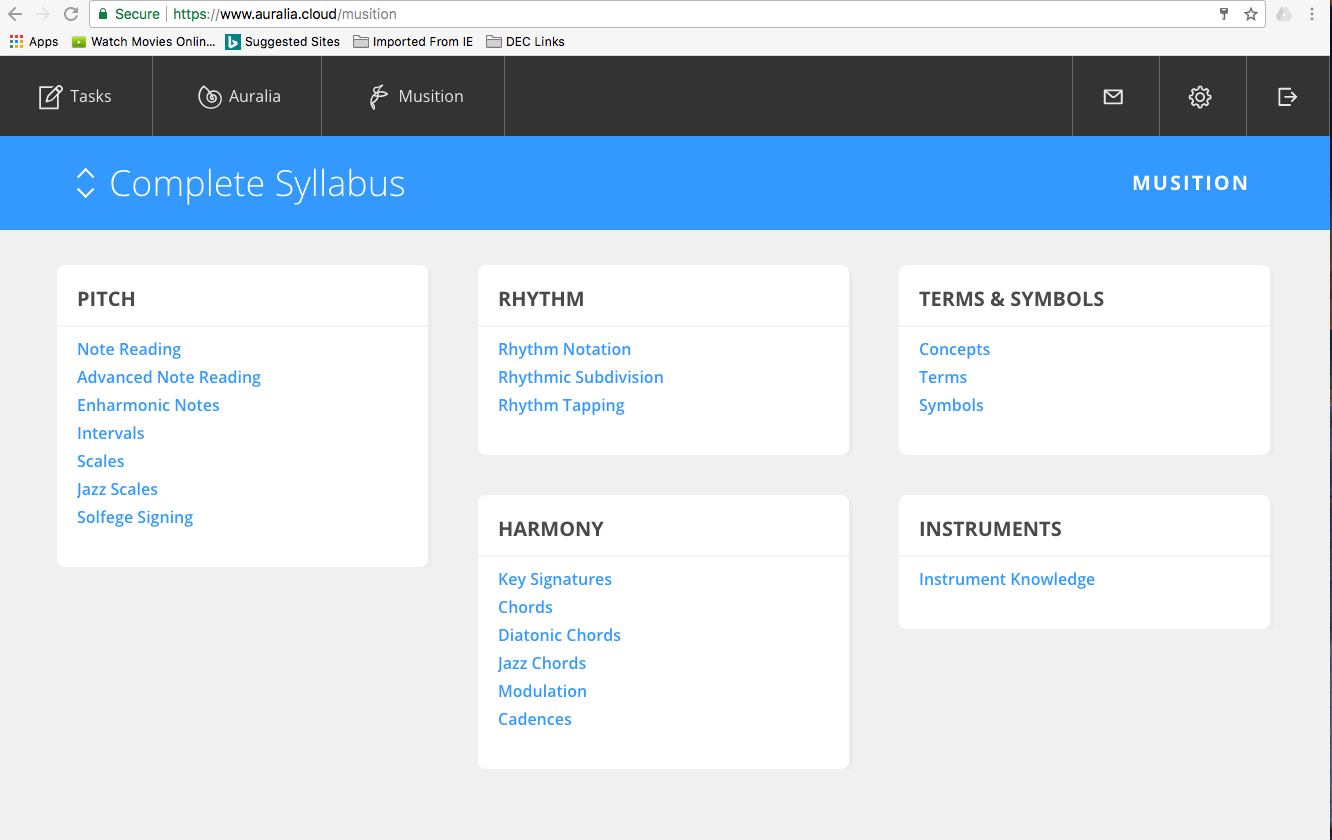
Task: Reload the page with the refresh icon
Action: coord(71,14)
